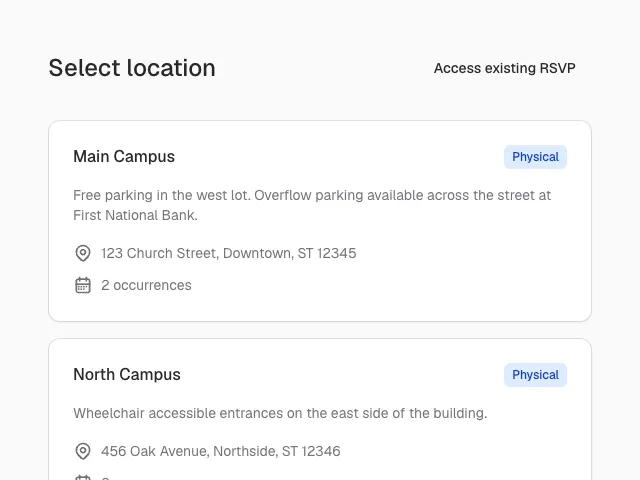Click the occurrences count cut off under North Campus
Image resolution: width=640 pixels, height=480 pixels.
tap(105, 478)
